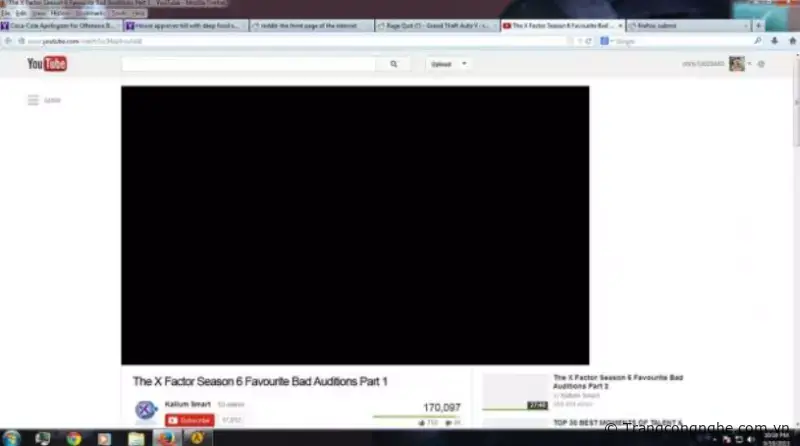800x446 pixels.
Task: Click the Windows Start button
Action: click(x=14, y=437)
